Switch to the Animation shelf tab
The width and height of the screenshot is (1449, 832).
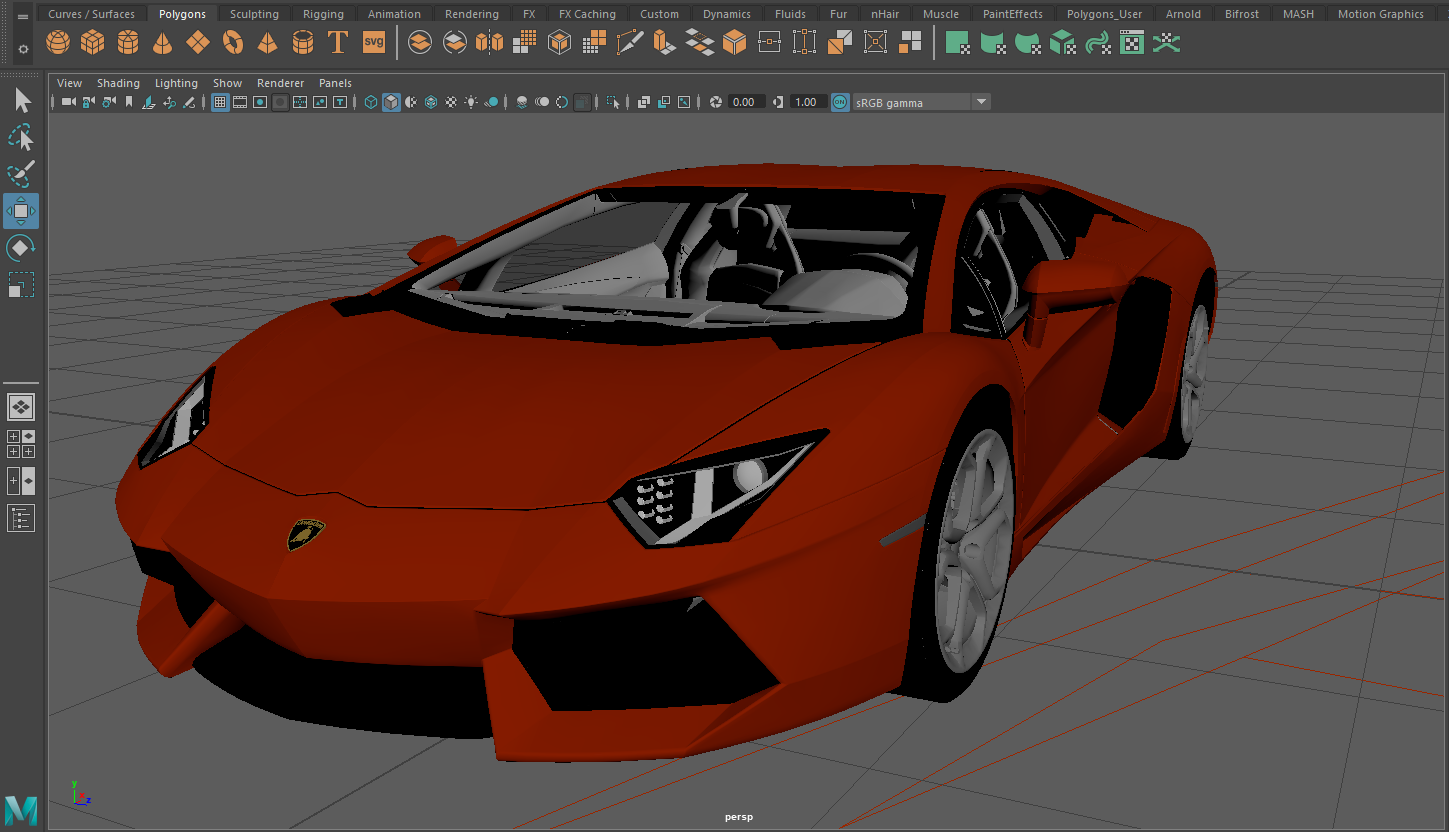(394, 14)
